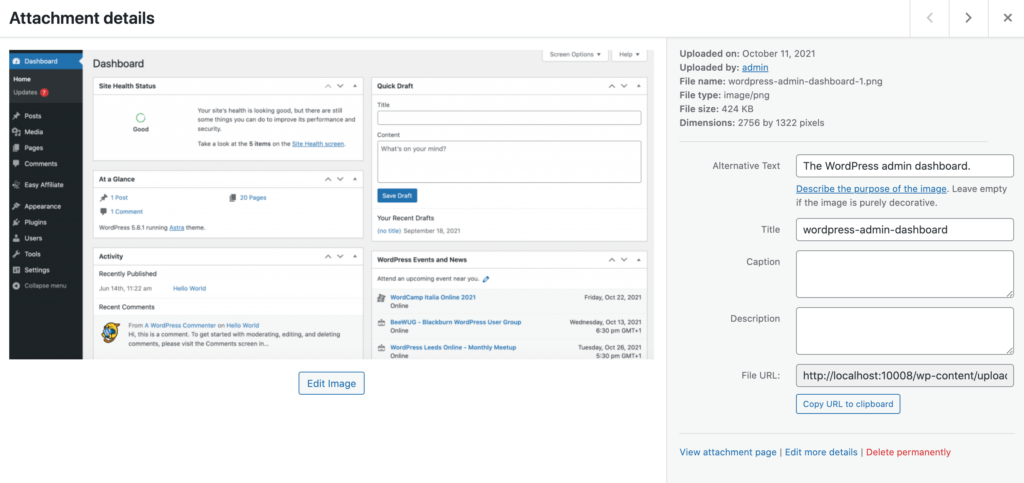Toggle the Activity panel triangle

pyautogui.click(x=355, y=257)
